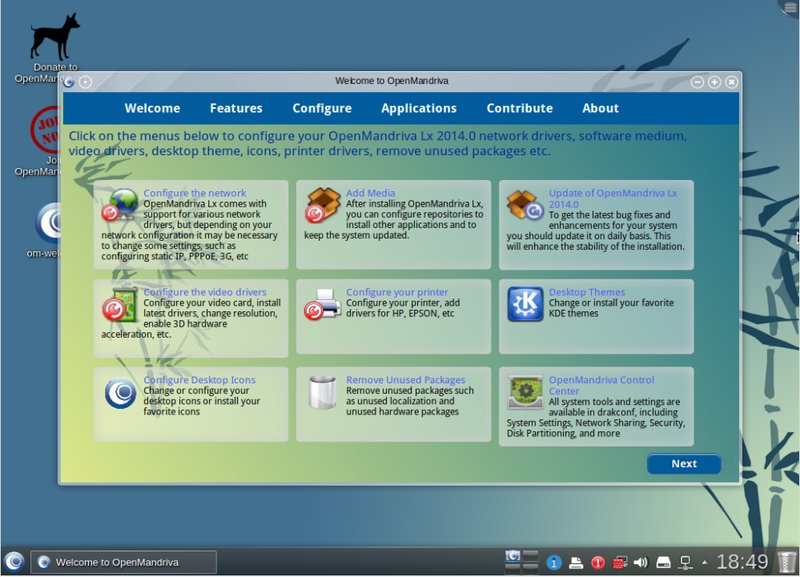Go to the Applications tab

pyautogui.click(x=418, y=109)
